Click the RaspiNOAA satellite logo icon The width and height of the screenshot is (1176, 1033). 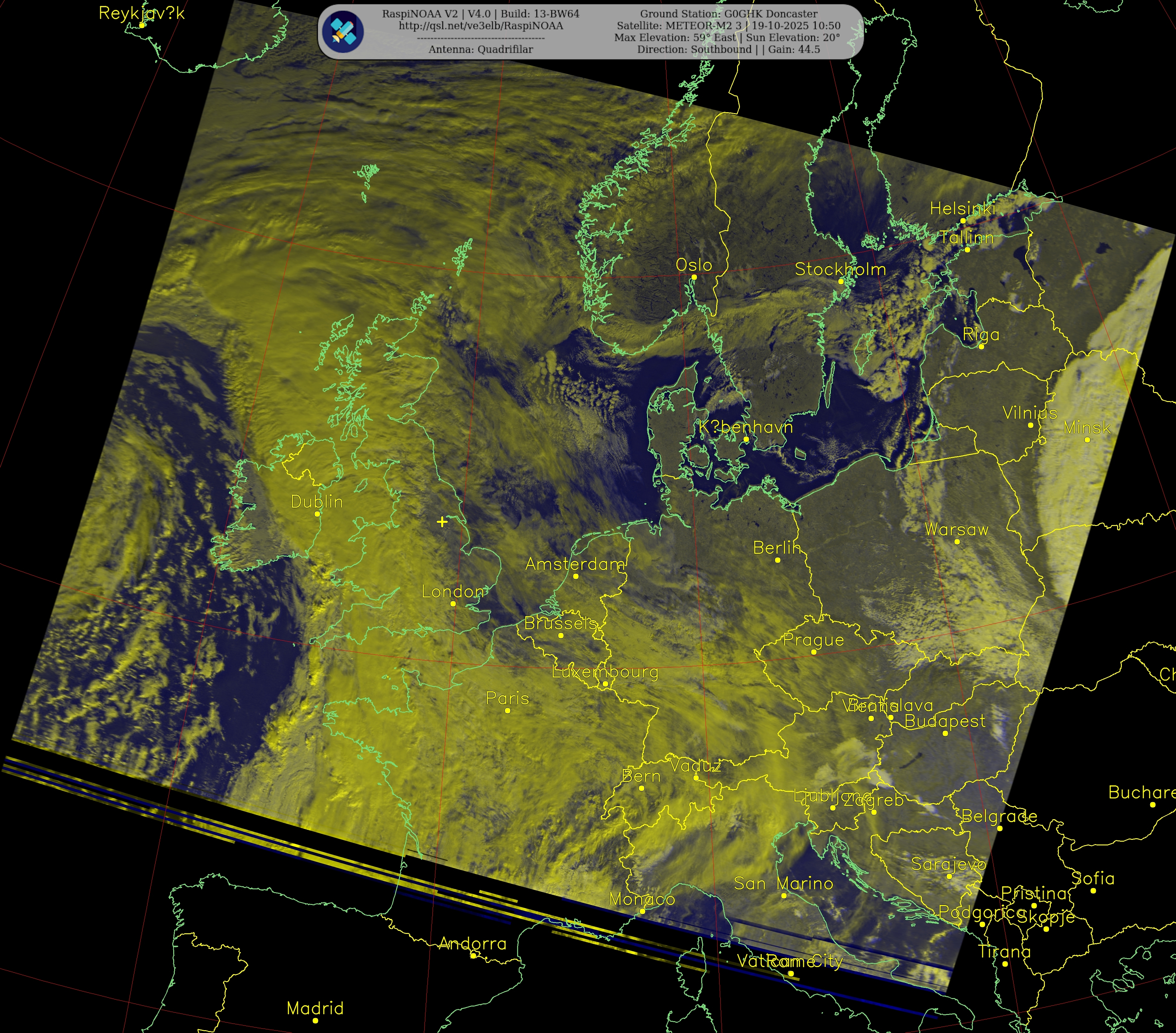[343, 31]
